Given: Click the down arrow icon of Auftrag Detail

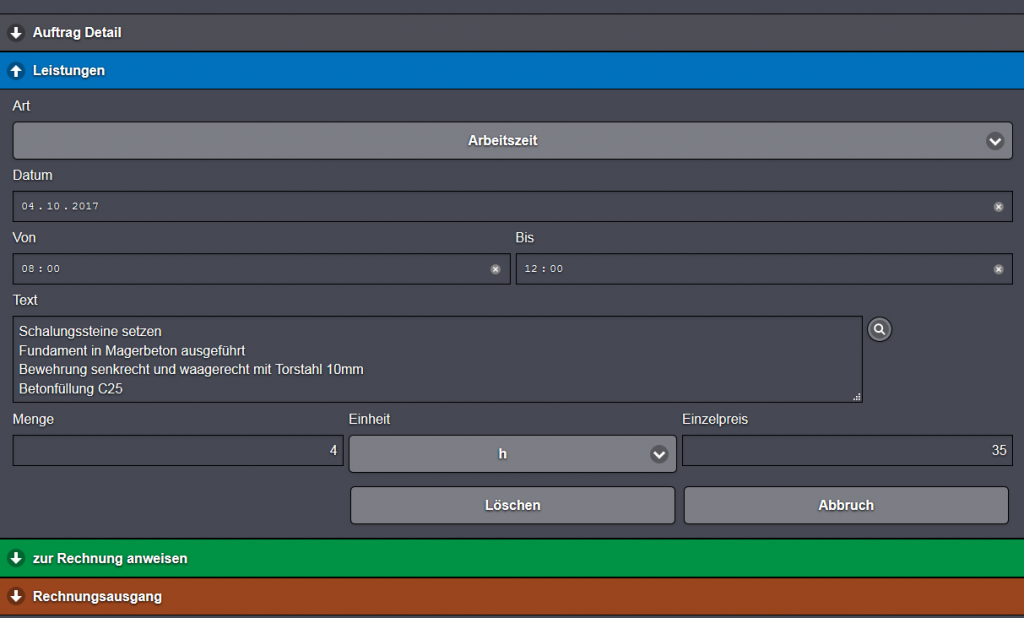Looking at the screenshot, I should pyautogui.click(x=16, y=33).
